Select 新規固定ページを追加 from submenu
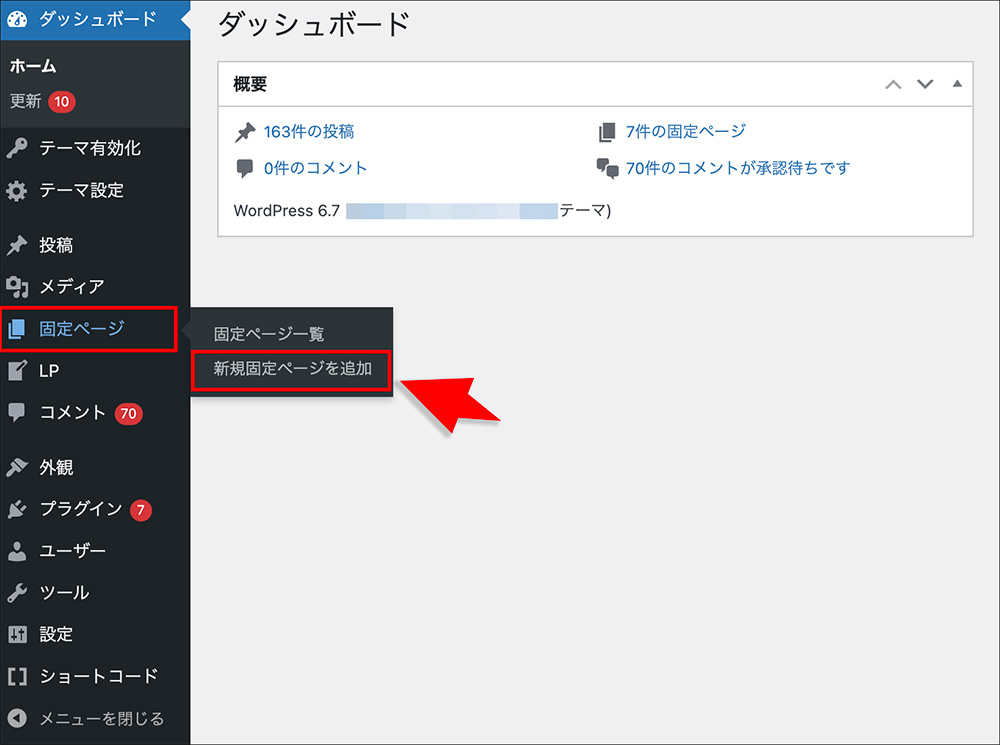The image size is (1000, 745). [292, 369]
